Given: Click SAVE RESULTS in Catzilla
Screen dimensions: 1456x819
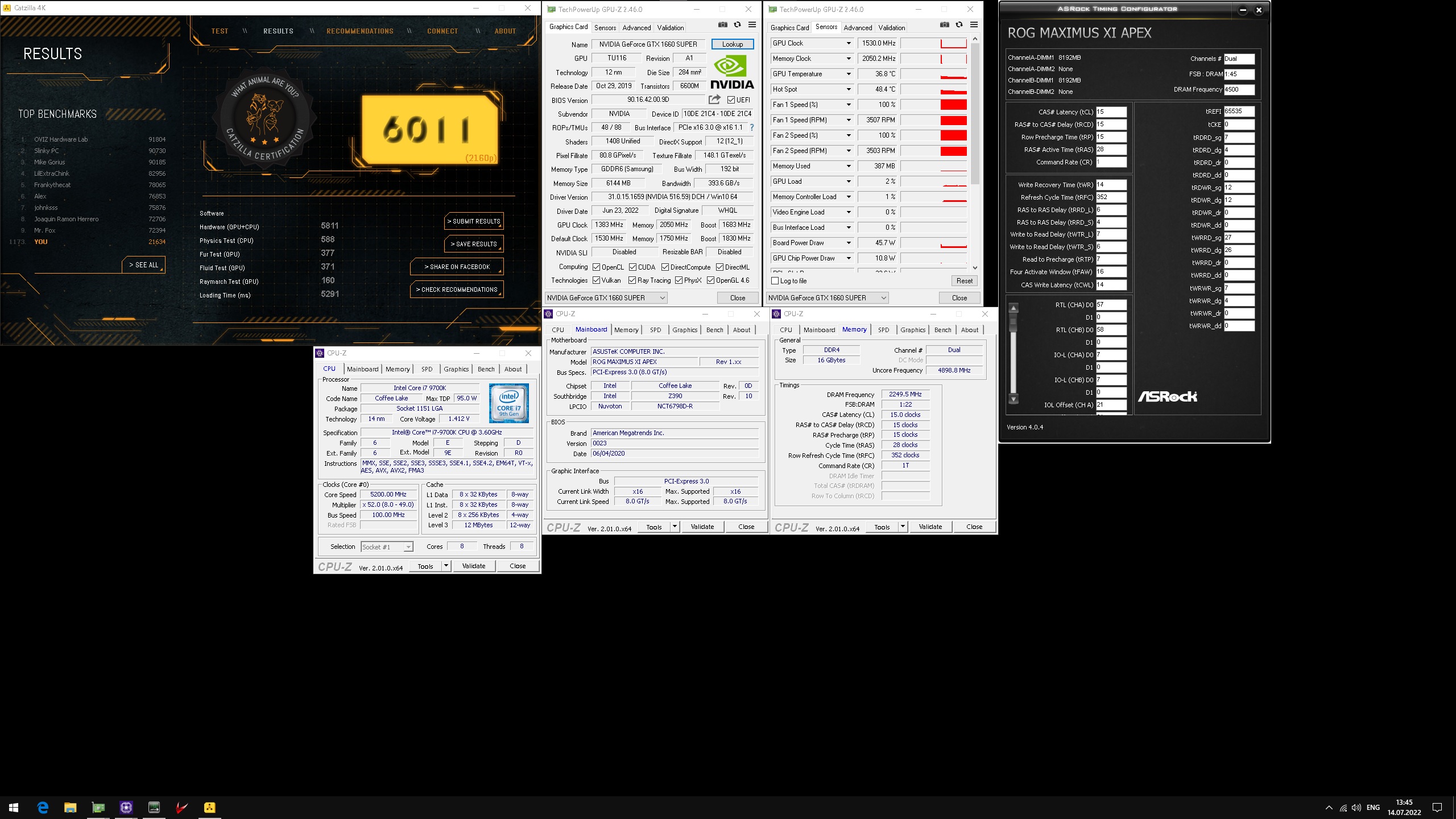Looking at the screenshot, I should coord(474,244).
